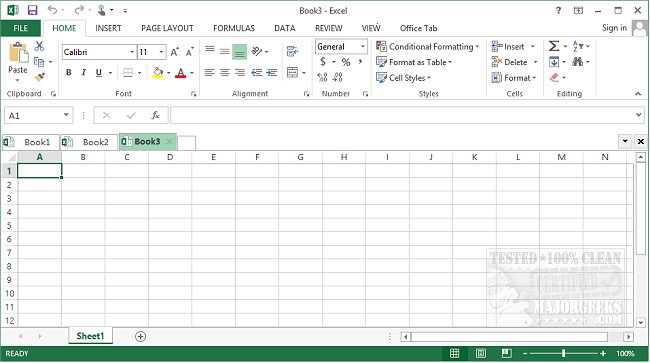The image size is (650, 363).
Task: Toggle Underline formatting
Action: 99,73
